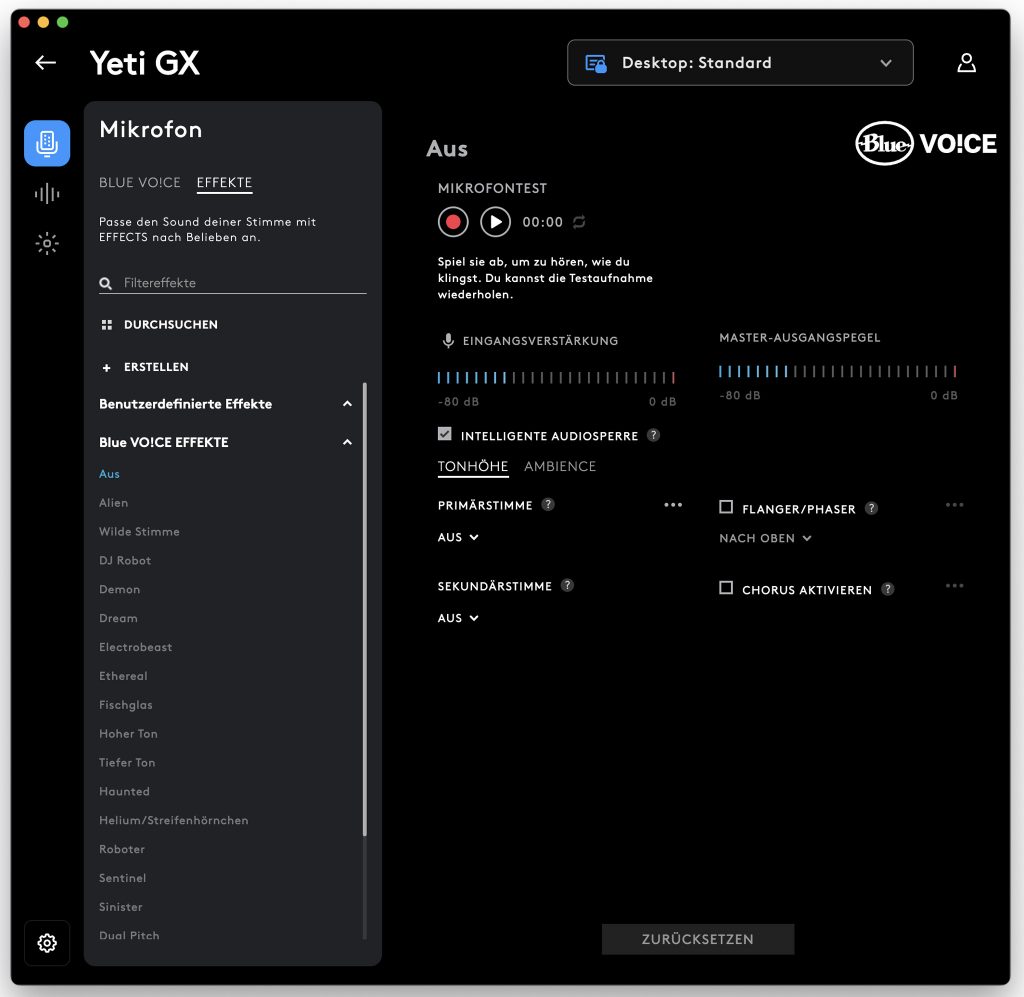This screenshot has width=1024, height=997.
Task: Enable the Chorus aktivieren checkbox
Action: click(726, 588)
